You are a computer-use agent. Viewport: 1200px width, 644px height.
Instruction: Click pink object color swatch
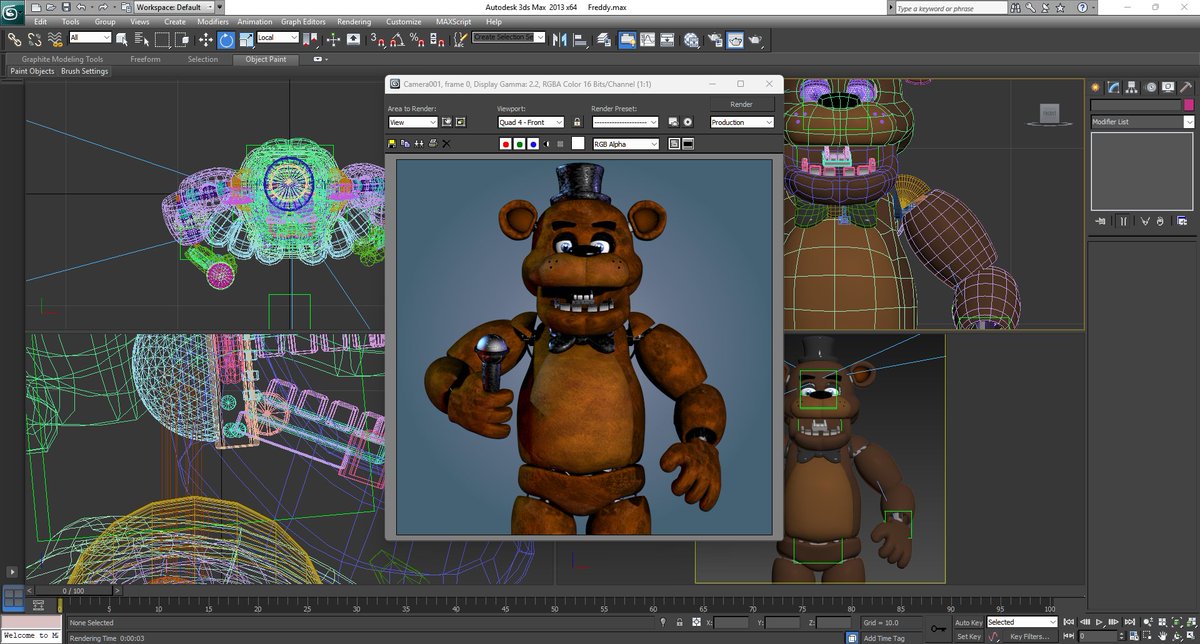(x=1188, y=104)
